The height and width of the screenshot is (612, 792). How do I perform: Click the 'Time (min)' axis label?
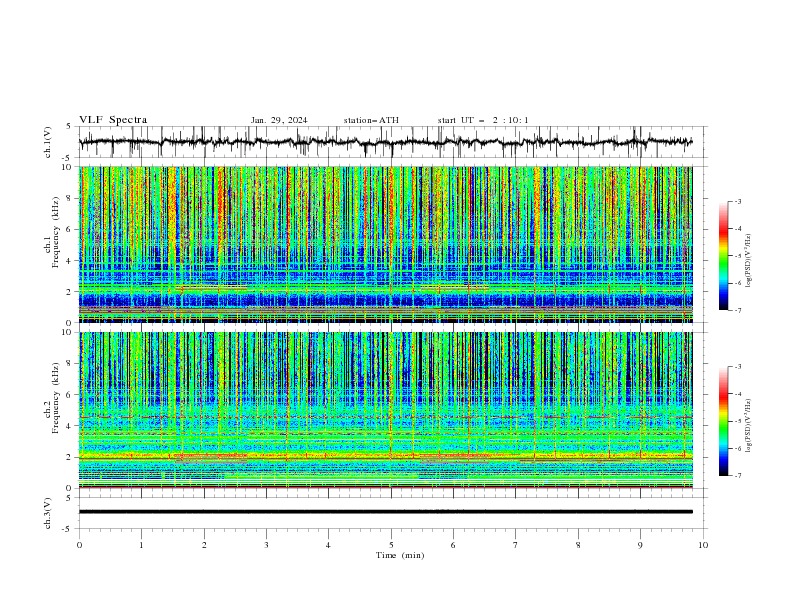pyautogui.click(x=400, y=555)
